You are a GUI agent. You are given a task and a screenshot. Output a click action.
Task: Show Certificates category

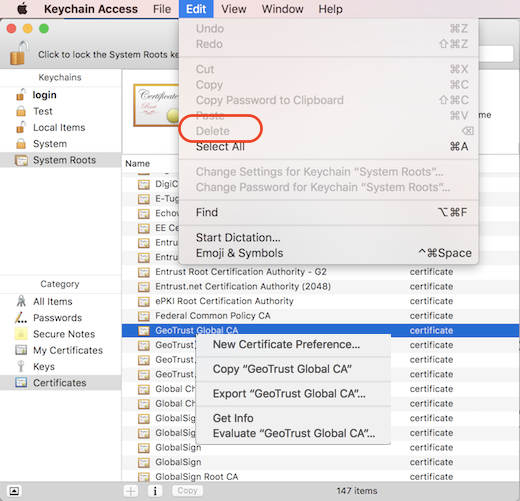(60, 383)
